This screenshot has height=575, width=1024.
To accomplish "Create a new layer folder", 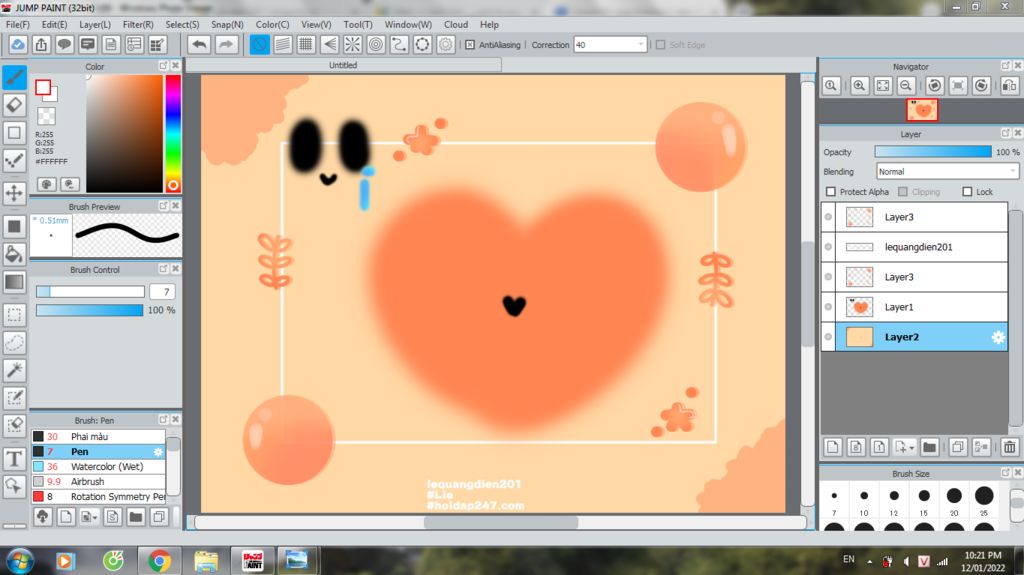I will click(929, 447).
